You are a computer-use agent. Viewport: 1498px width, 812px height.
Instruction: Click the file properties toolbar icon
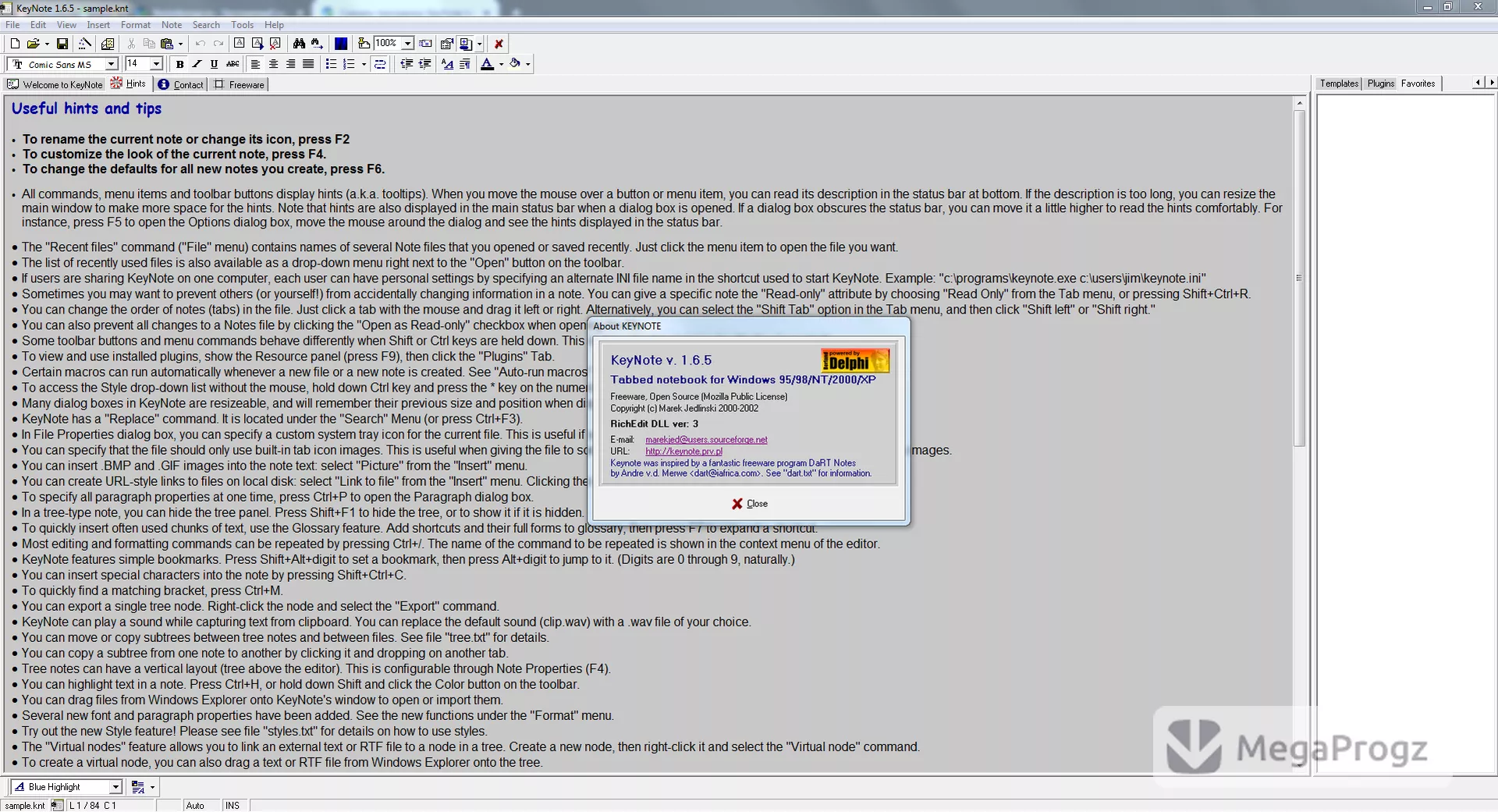(108, 44)
